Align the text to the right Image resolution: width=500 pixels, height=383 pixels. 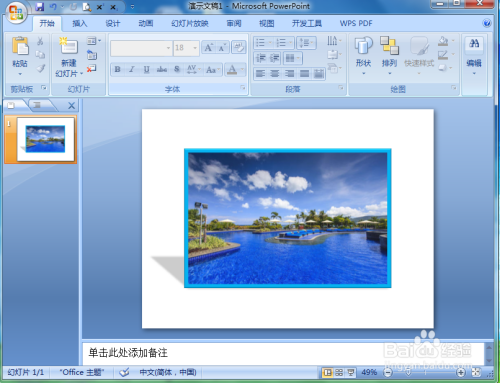[289, 74]
